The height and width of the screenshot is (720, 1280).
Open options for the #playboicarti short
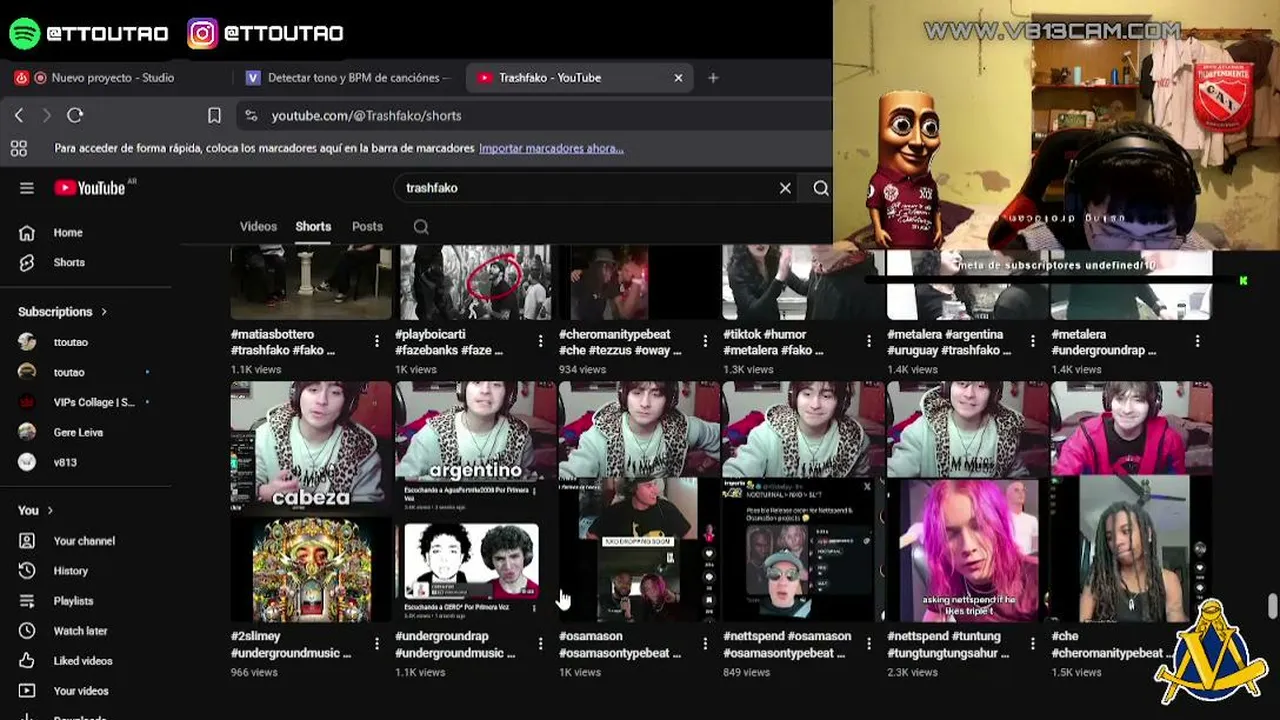point(540,342)
